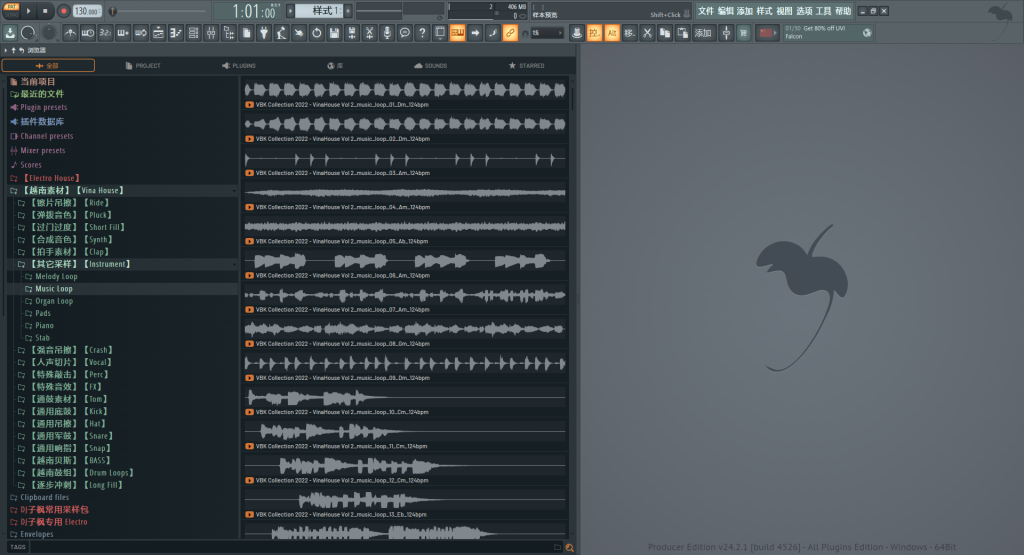
Task: Open the snap selector dropdown
Action: (x=547, y=33)
